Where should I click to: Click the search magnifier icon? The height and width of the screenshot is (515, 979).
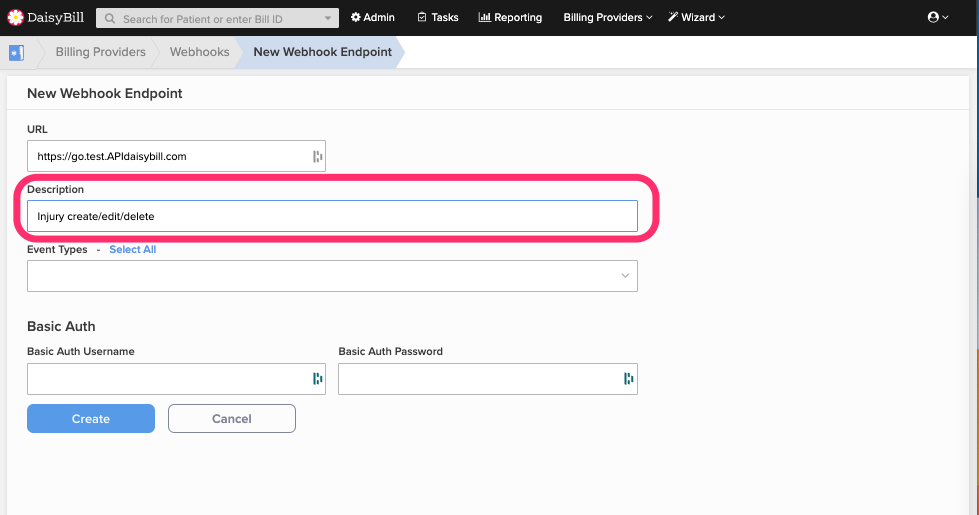click(110, 19)
